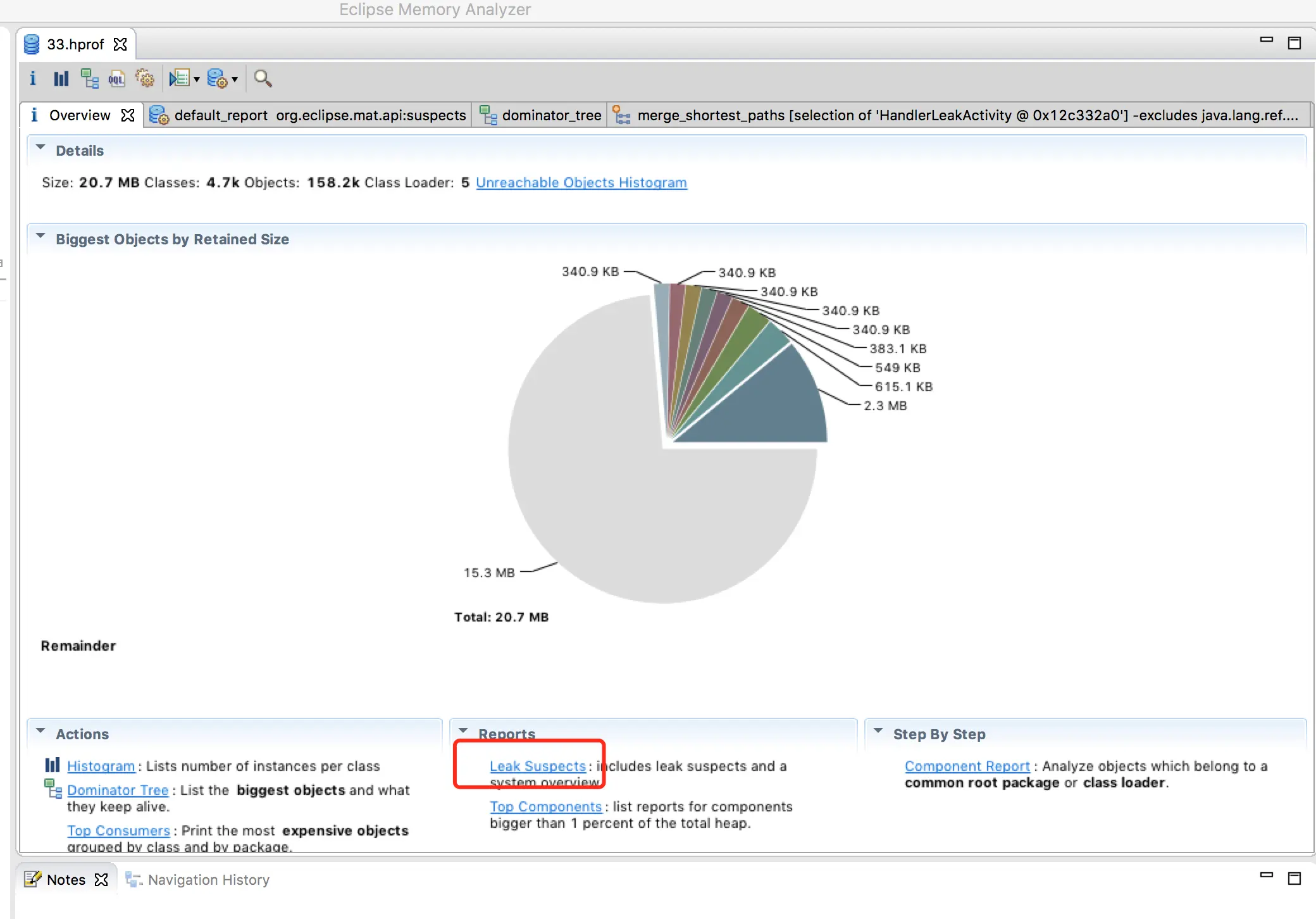Open the Overview info toolbar icon
The height and width of the screenshot is (919, 1316).
(x=33, y=78)
